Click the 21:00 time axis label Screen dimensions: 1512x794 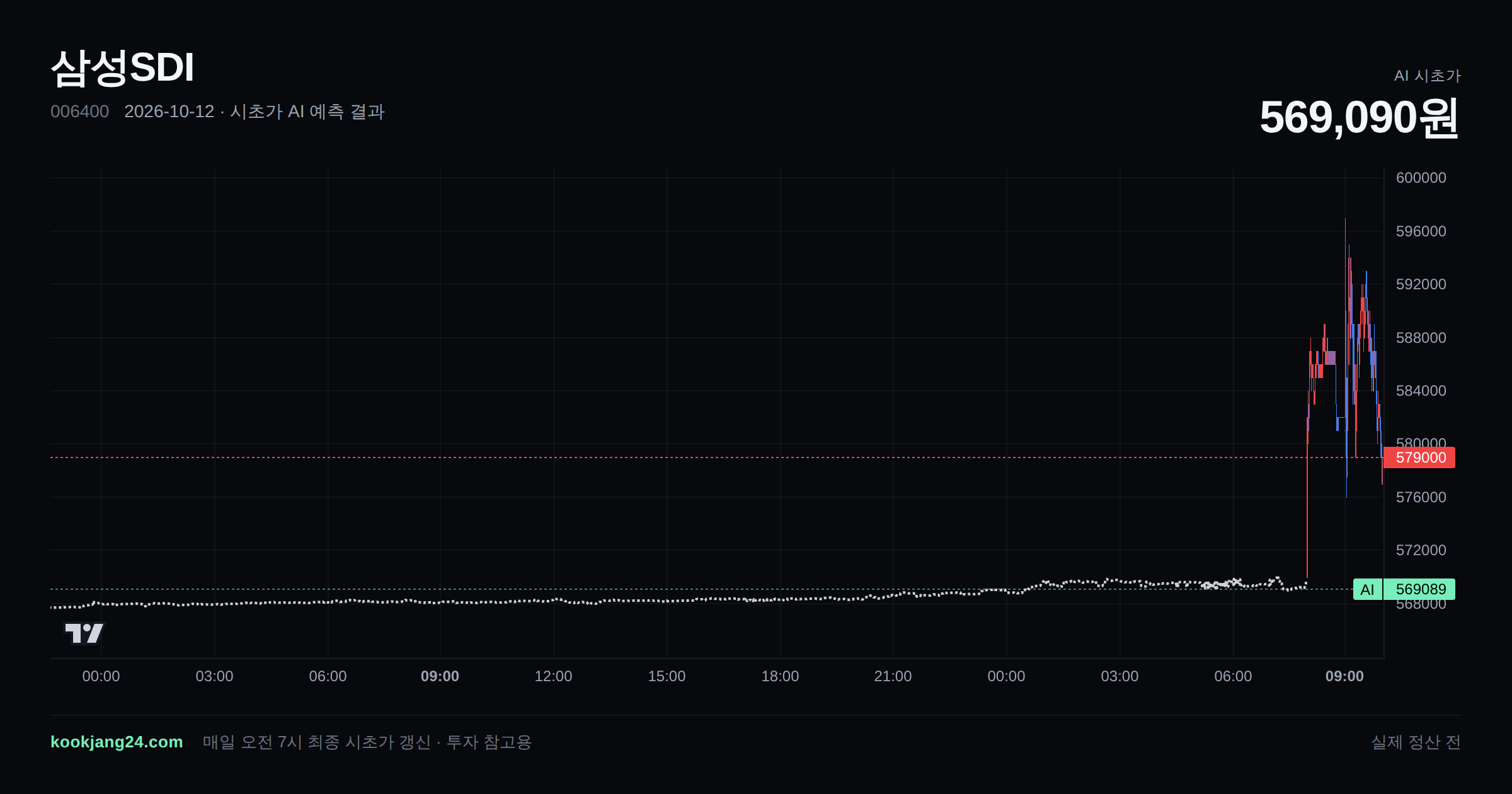click(x=893, y=676)
